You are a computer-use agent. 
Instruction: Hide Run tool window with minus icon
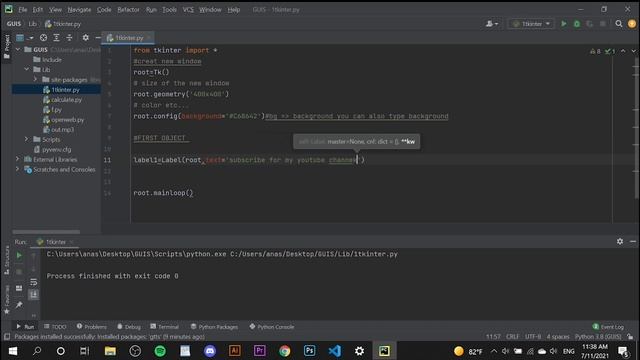[x=632, y=241]
